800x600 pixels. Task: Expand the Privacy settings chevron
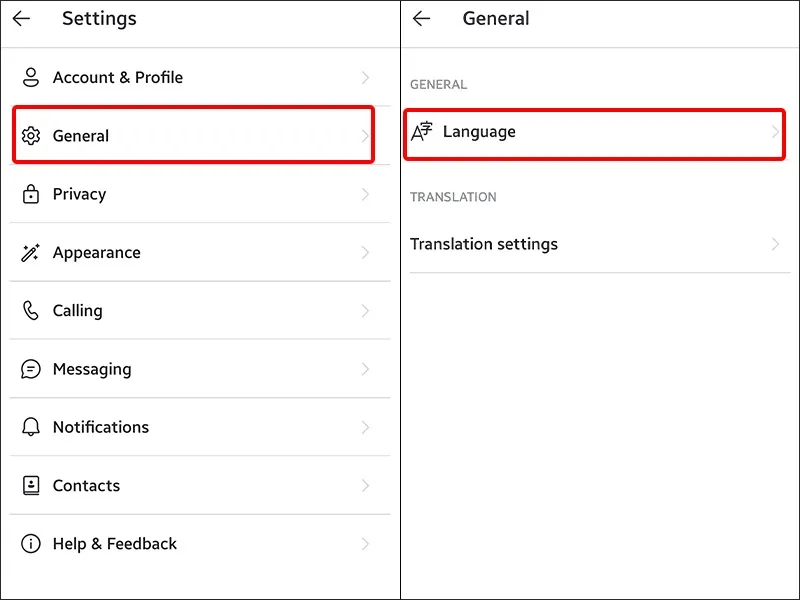tap(366, 194)
